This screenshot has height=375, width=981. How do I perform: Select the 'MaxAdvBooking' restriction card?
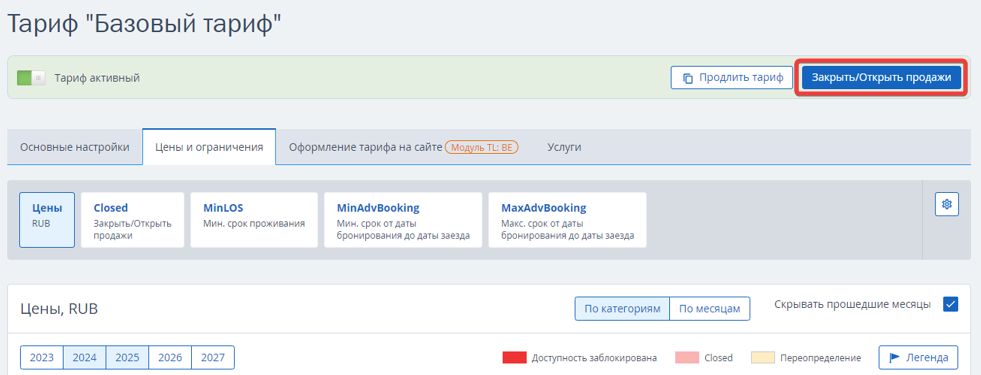click(567, 220)
